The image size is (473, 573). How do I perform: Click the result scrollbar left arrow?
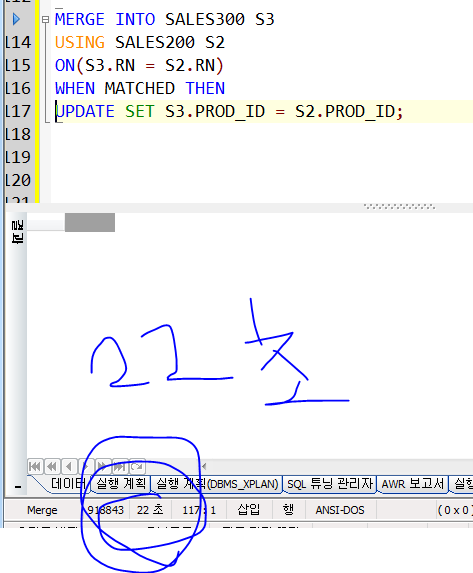point(204,466)
